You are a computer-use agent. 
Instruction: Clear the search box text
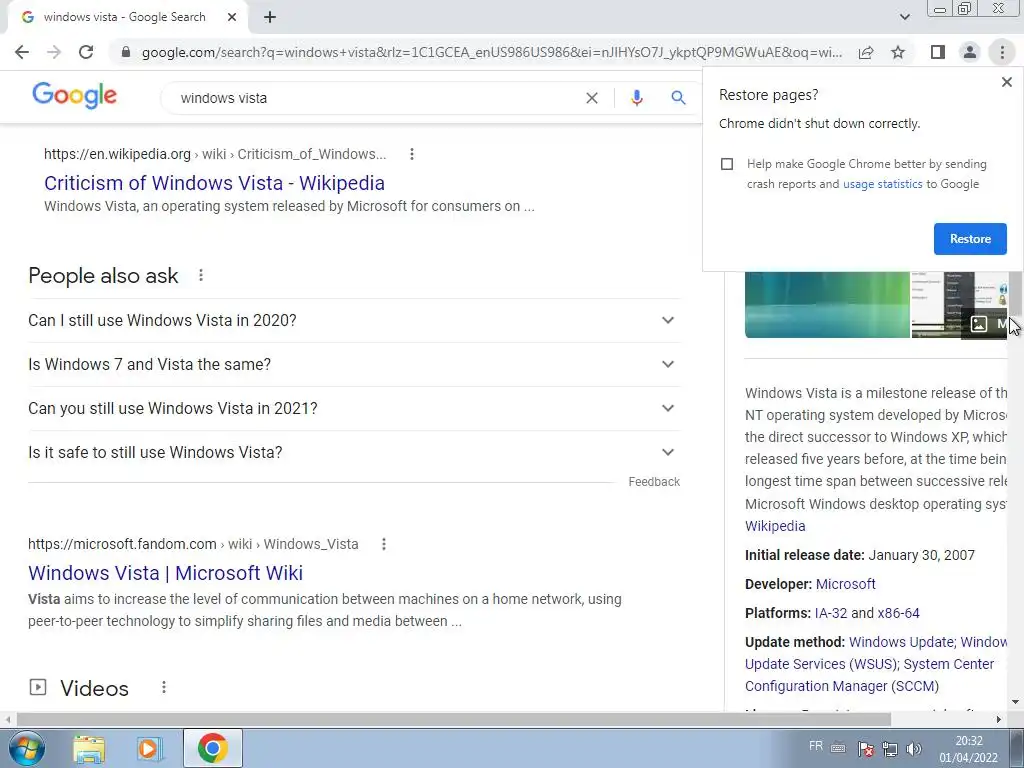pos(592,98)
